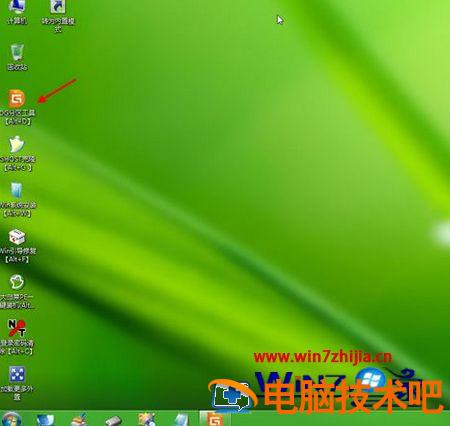This screenshot has width=450, height=426.
Task: Open the shortcut icon next to Computer
Action: [x=58, y=15]
